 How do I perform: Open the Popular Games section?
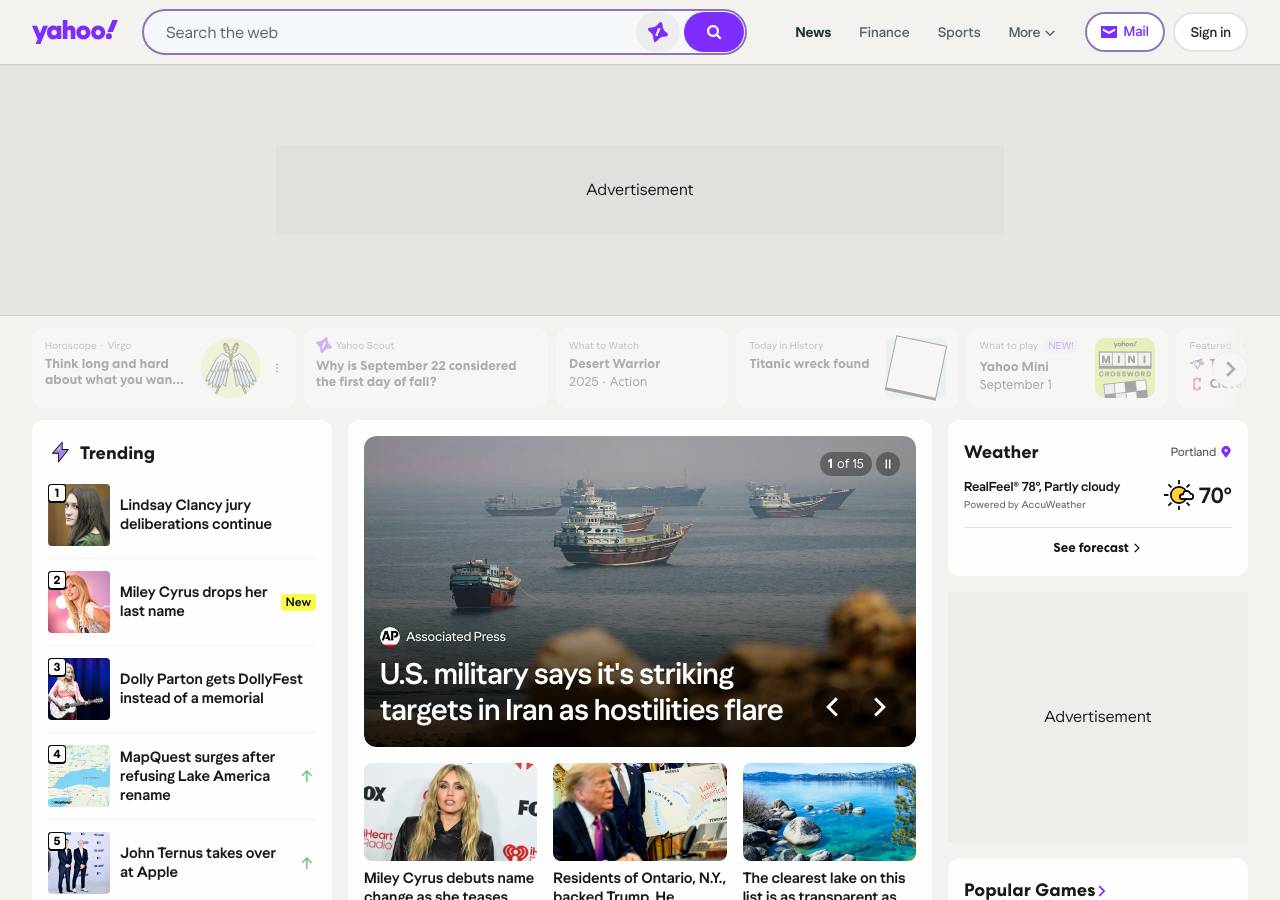click(1035, 890)
